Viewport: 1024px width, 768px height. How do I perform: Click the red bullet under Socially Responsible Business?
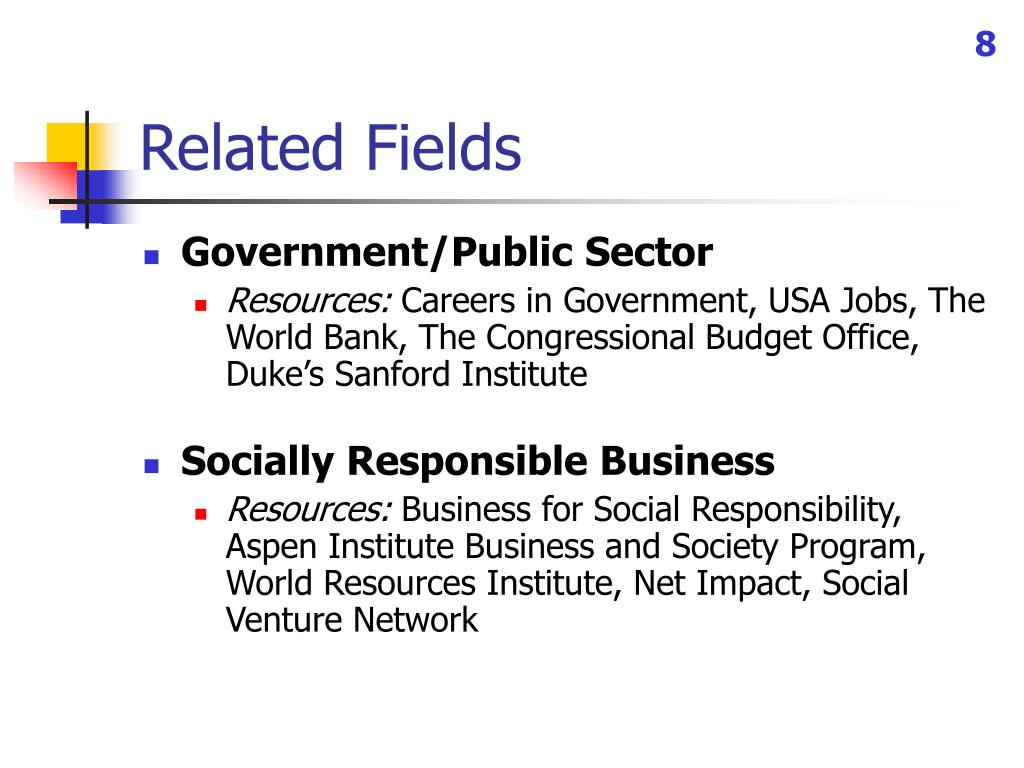coord(200,513)
